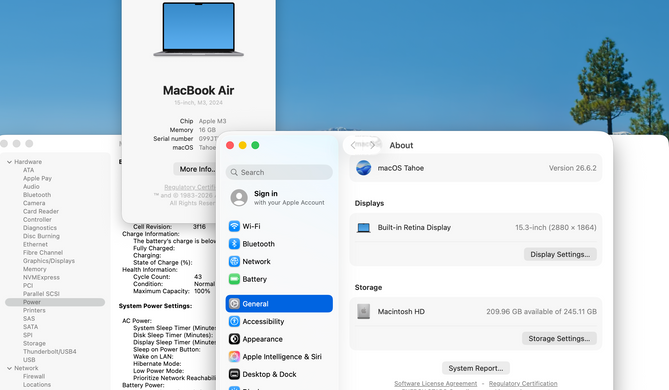Click the Search field in System Settings

pos(279,172)
